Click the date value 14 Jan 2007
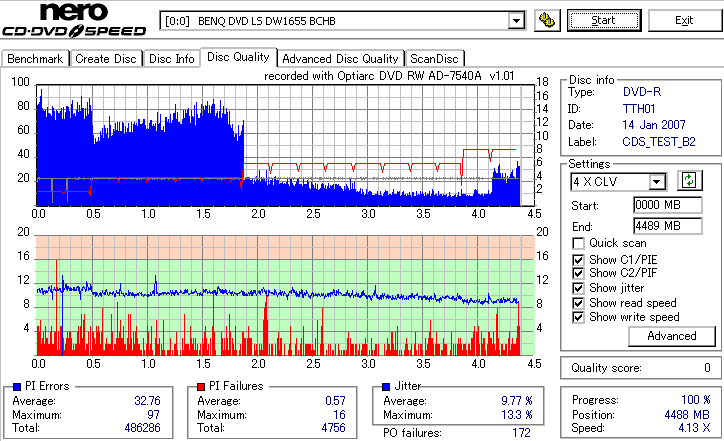The width and height of the screenshot is (724, 441). pos(654,125)
